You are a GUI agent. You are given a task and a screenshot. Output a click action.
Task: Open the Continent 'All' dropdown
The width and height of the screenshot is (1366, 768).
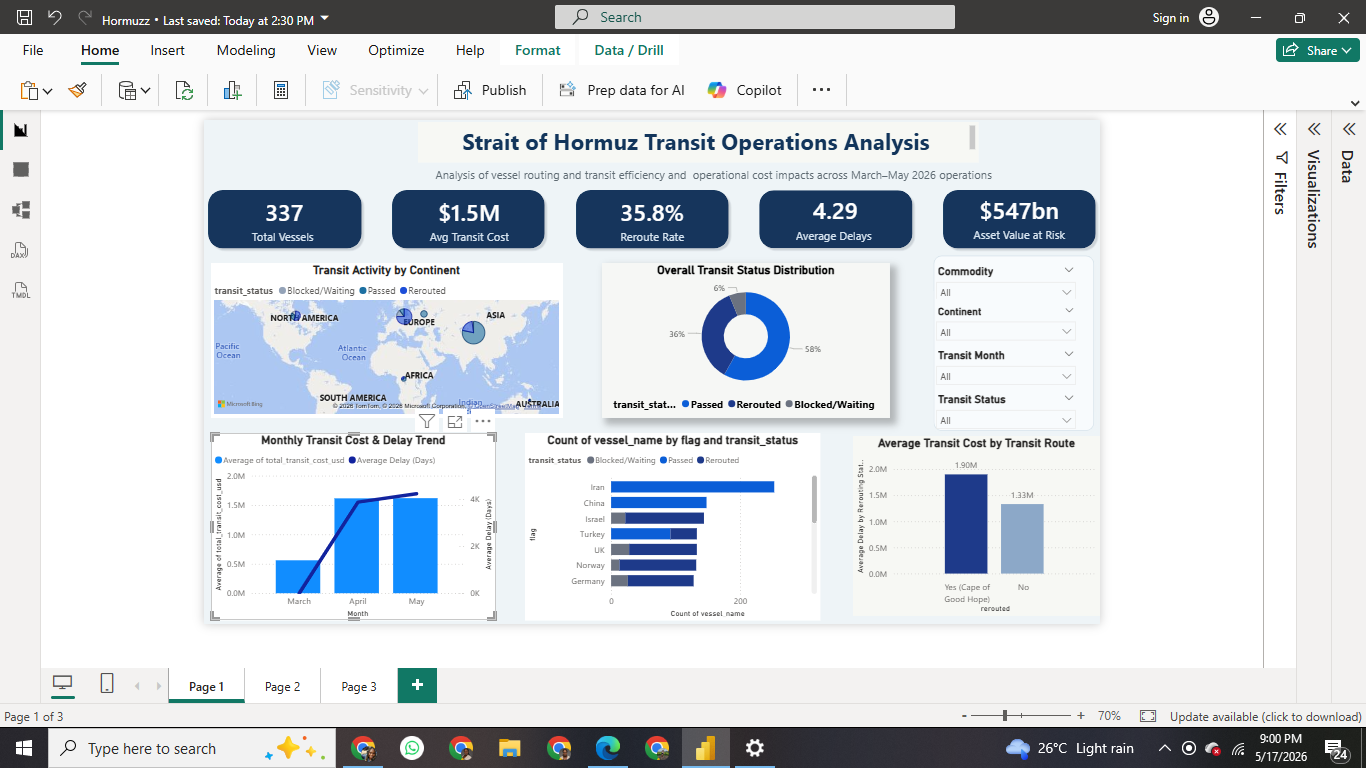(1005, 332)
